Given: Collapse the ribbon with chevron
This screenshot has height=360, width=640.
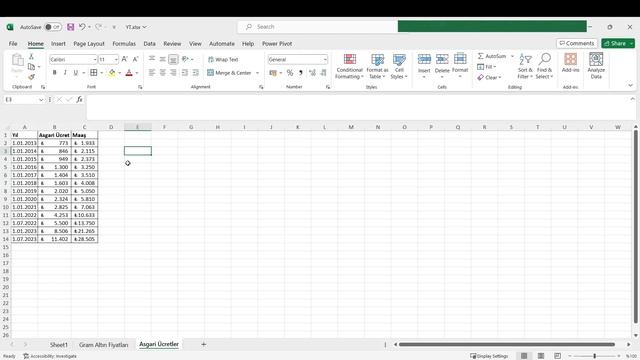Looking at the screenshot, I should pyautogui.click(x=630, y=86).
